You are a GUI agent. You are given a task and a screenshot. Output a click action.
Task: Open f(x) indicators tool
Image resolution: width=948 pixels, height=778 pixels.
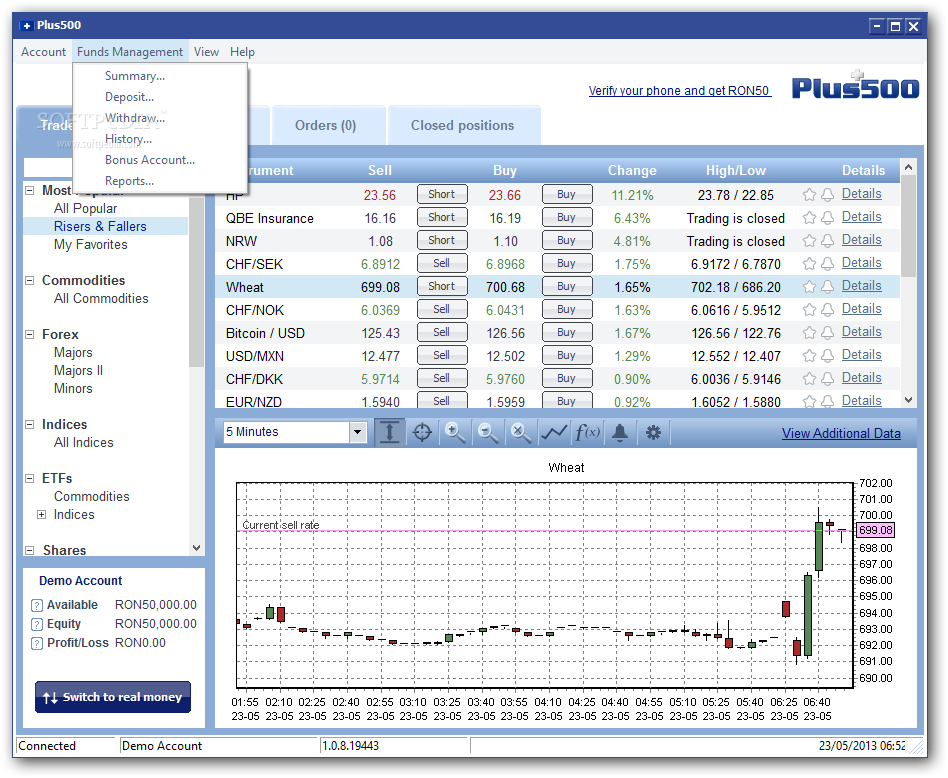pyautogui.click(x=587, y=433)
